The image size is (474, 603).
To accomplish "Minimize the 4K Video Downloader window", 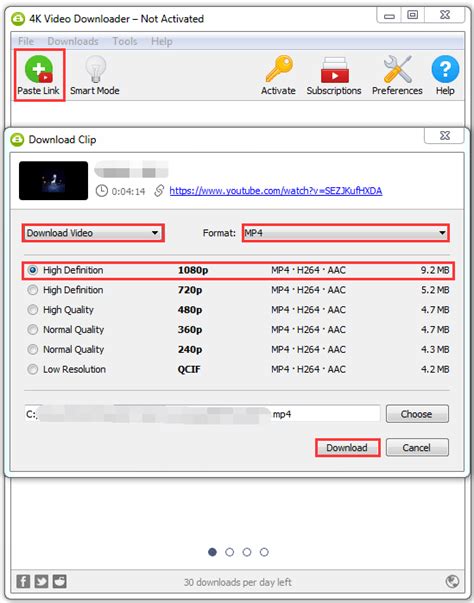I will pyautogui.click(x=389, y=15).
